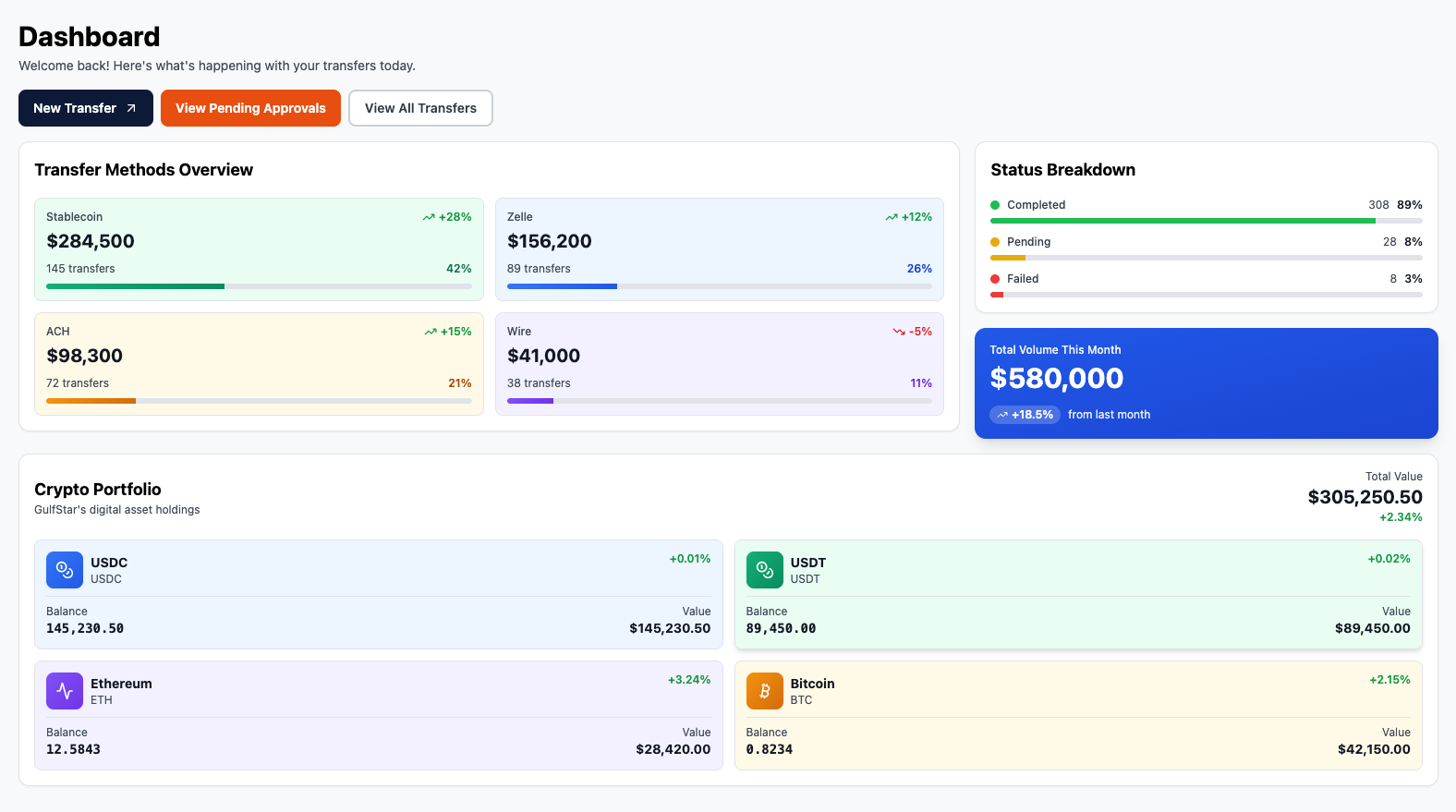Click the red Failed status dot

click(x=995, y=279)
